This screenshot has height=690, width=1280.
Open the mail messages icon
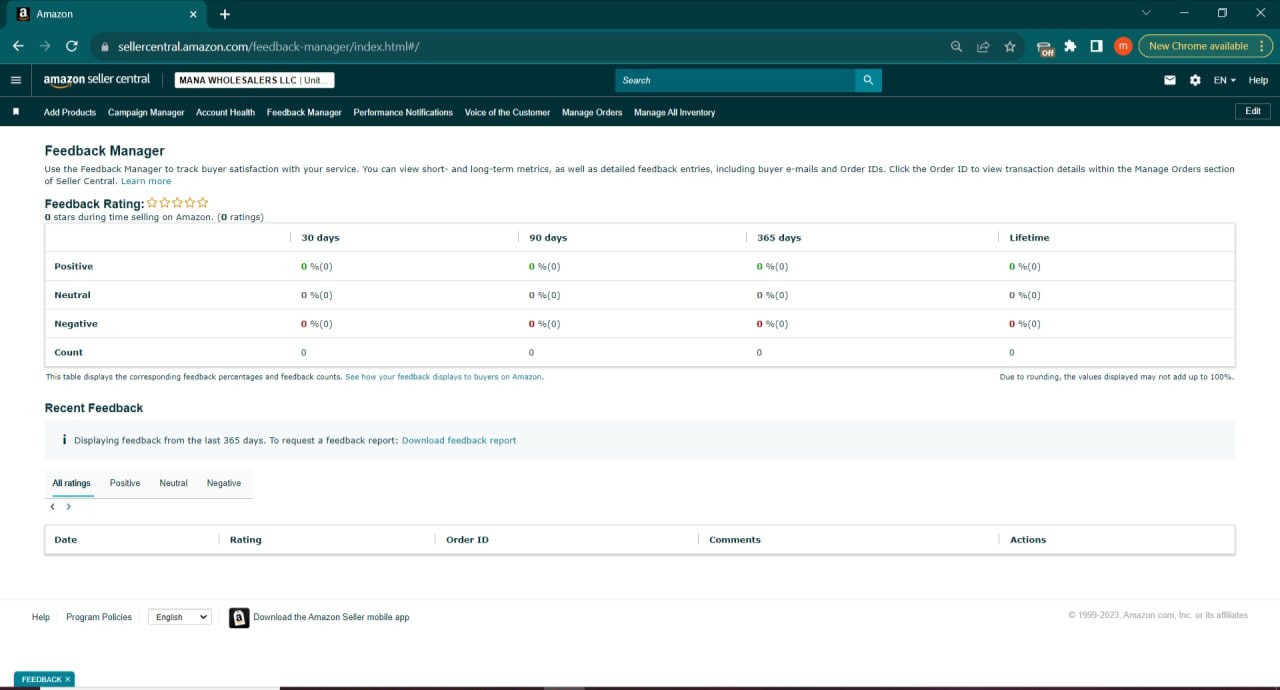tap(1170, 80)
